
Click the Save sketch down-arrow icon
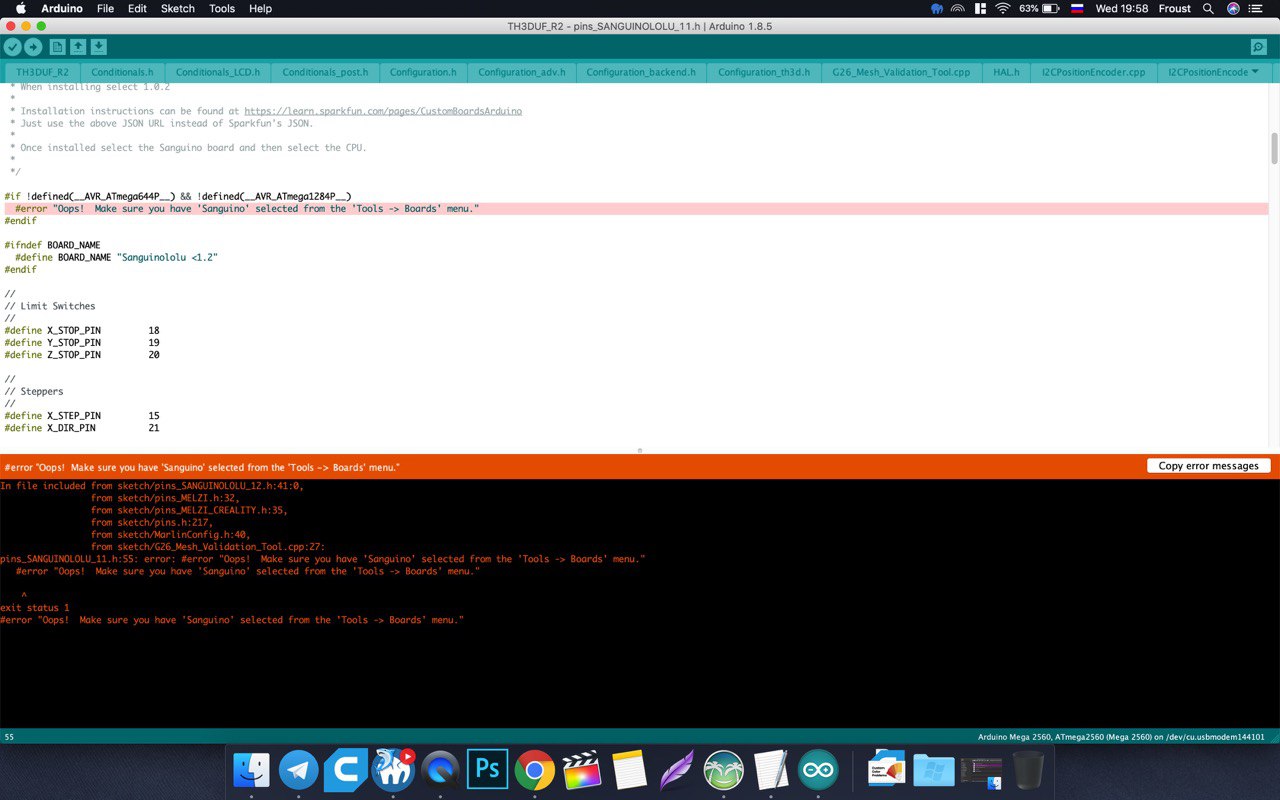[98, 47]
